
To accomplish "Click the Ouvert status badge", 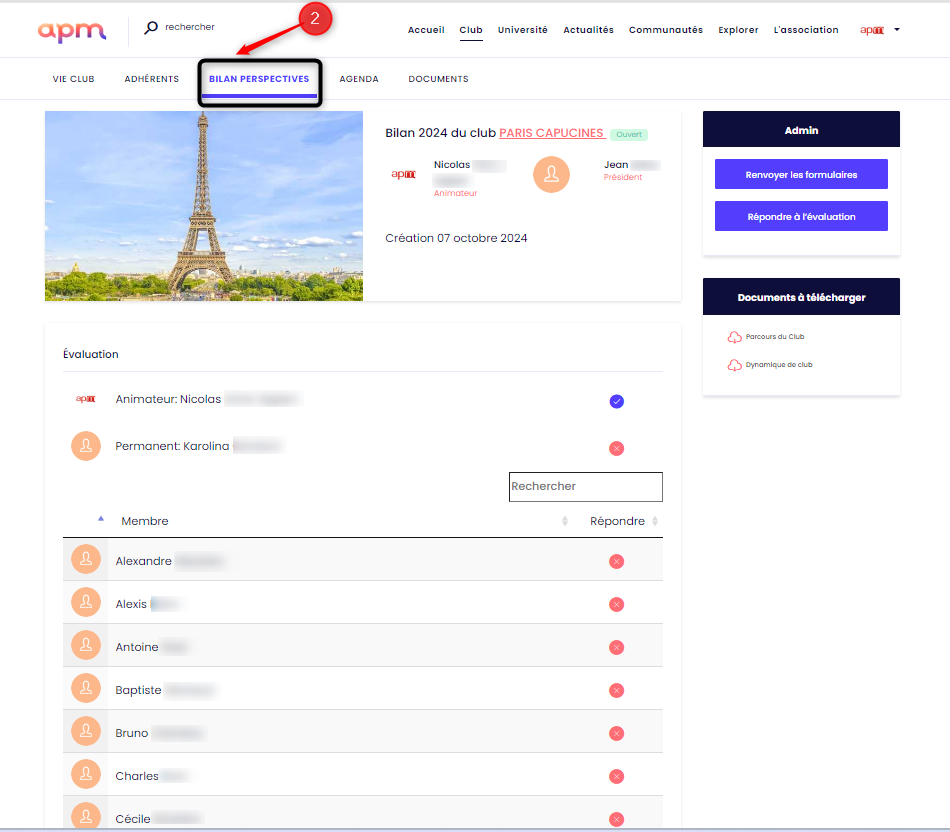I will tap(629, 135).
